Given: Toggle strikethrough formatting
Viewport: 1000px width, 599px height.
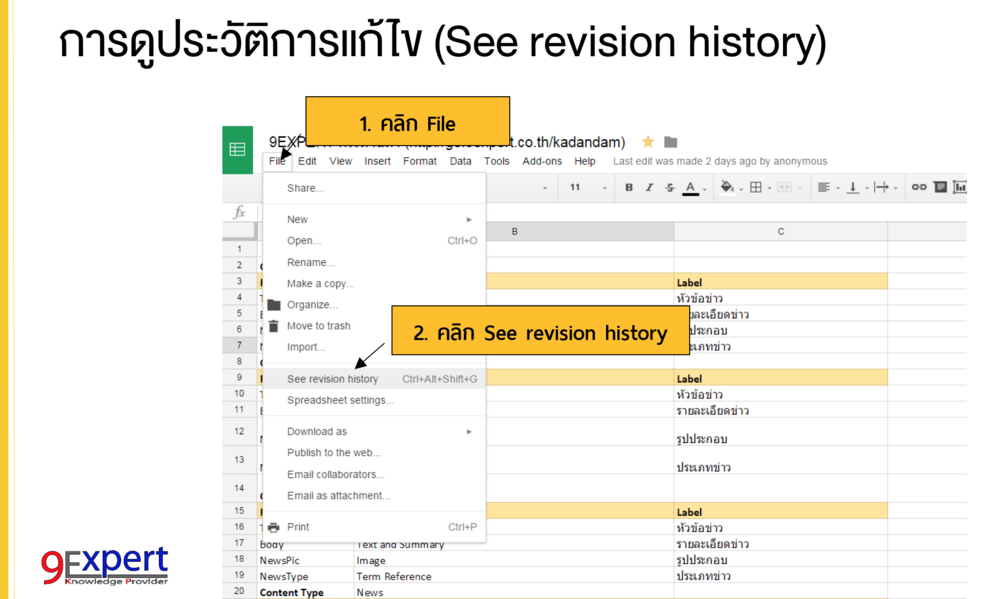Looking at the screenshot, I should [x=668, y=187].
